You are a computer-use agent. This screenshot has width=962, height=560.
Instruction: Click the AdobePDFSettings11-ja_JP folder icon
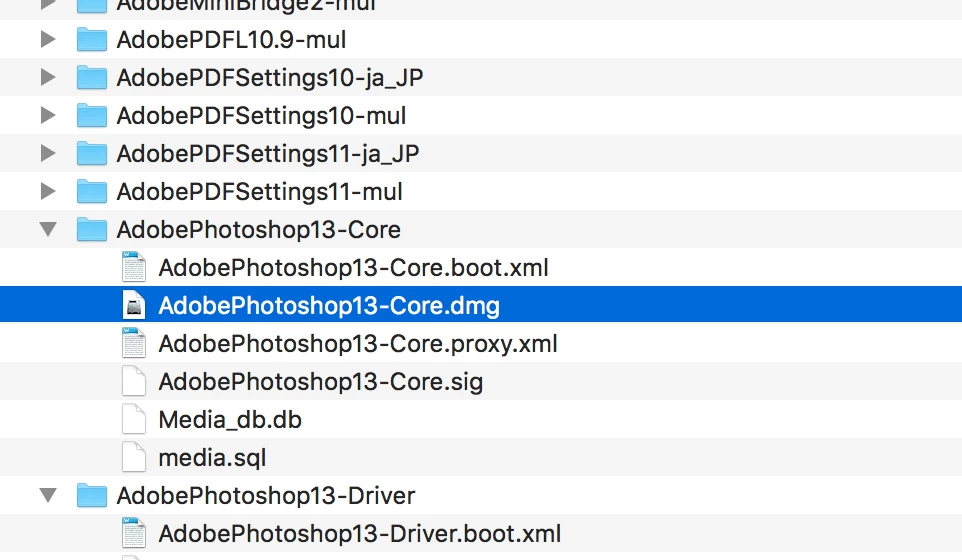pyautogui.click(x=92, y=154)
